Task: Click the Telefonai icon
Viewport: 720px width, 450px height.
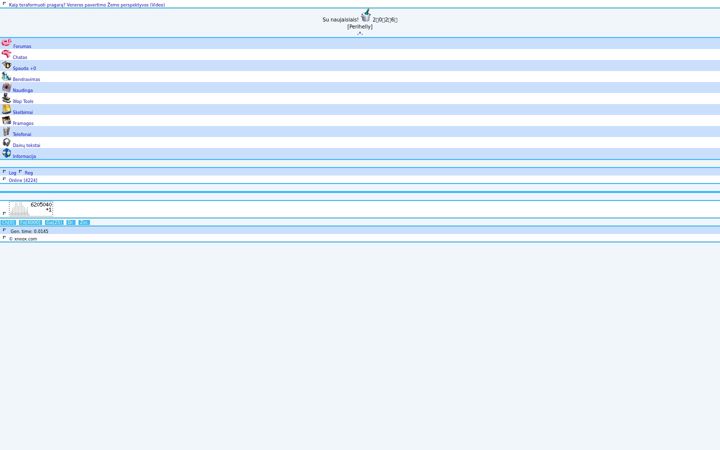Action: [x=6, y=131]
